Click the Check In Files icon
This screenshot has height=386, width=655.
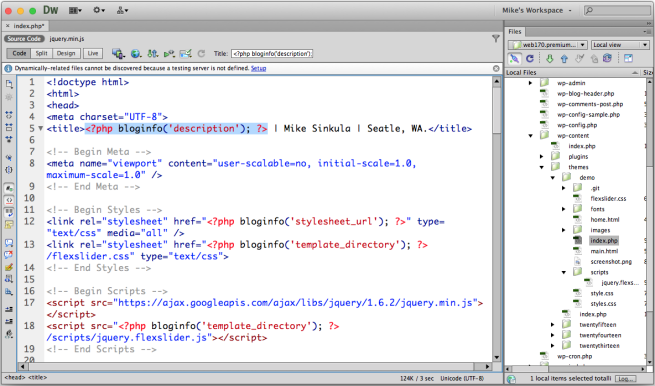click(594, 59)
